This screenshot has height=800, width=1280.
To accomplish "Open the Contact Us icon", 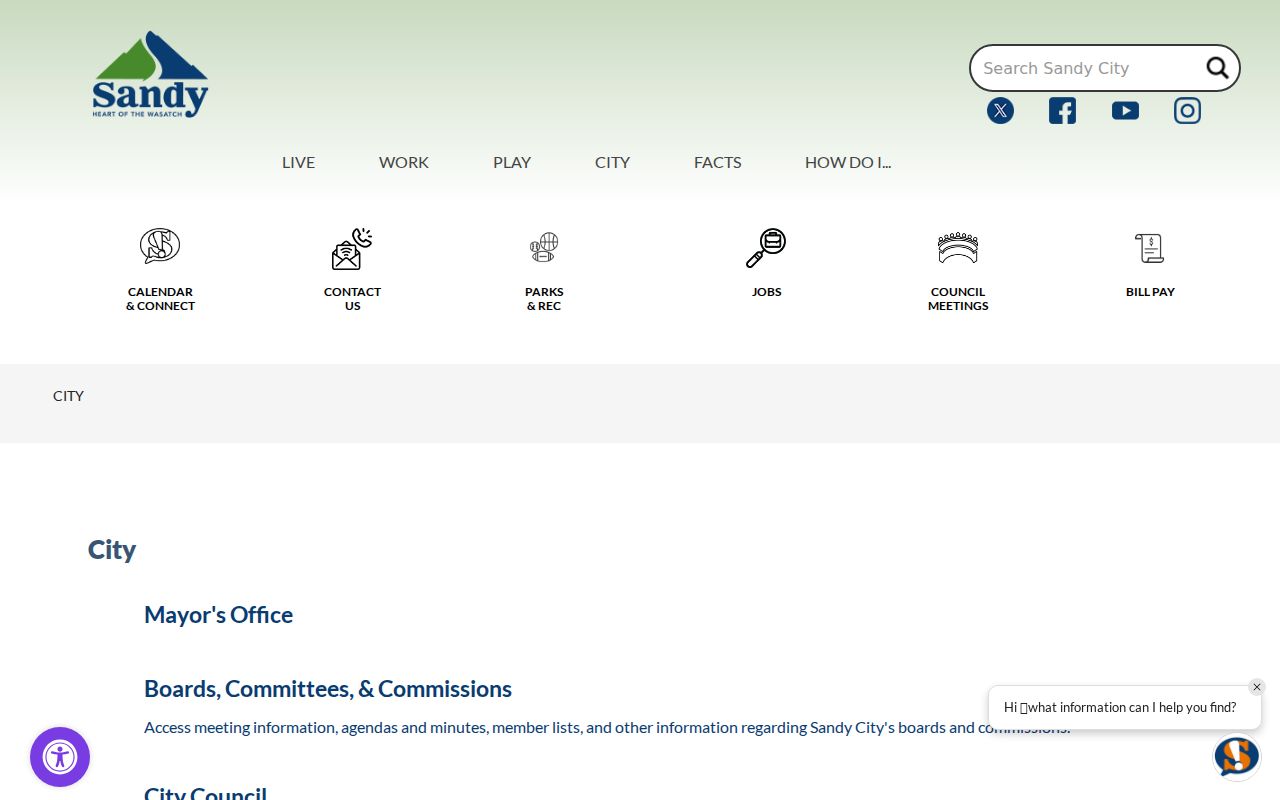I will point(352,248).
